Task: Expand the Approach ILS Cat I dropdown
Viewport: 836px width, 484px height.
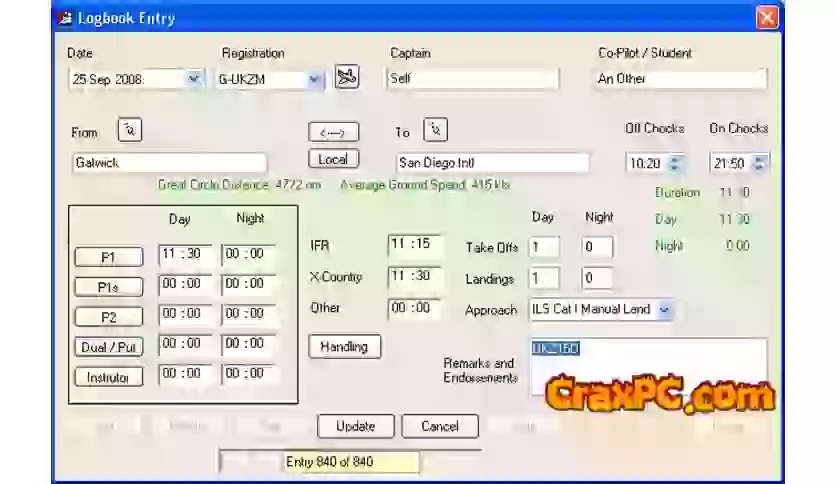Action: (664, 310)
